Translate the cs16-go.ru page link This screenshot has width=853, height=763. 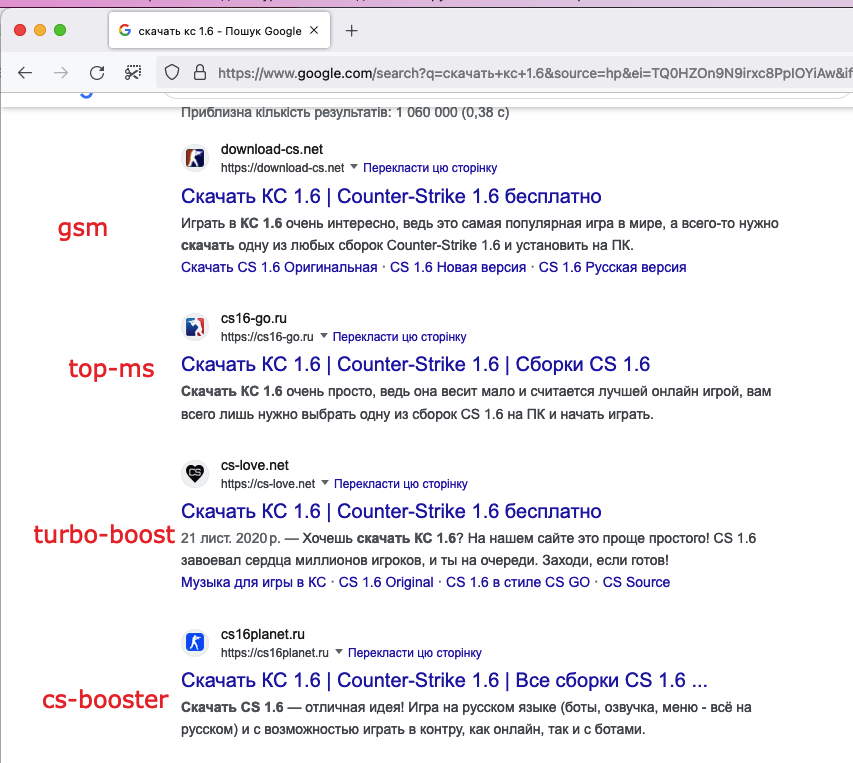(x=399, y=337)
